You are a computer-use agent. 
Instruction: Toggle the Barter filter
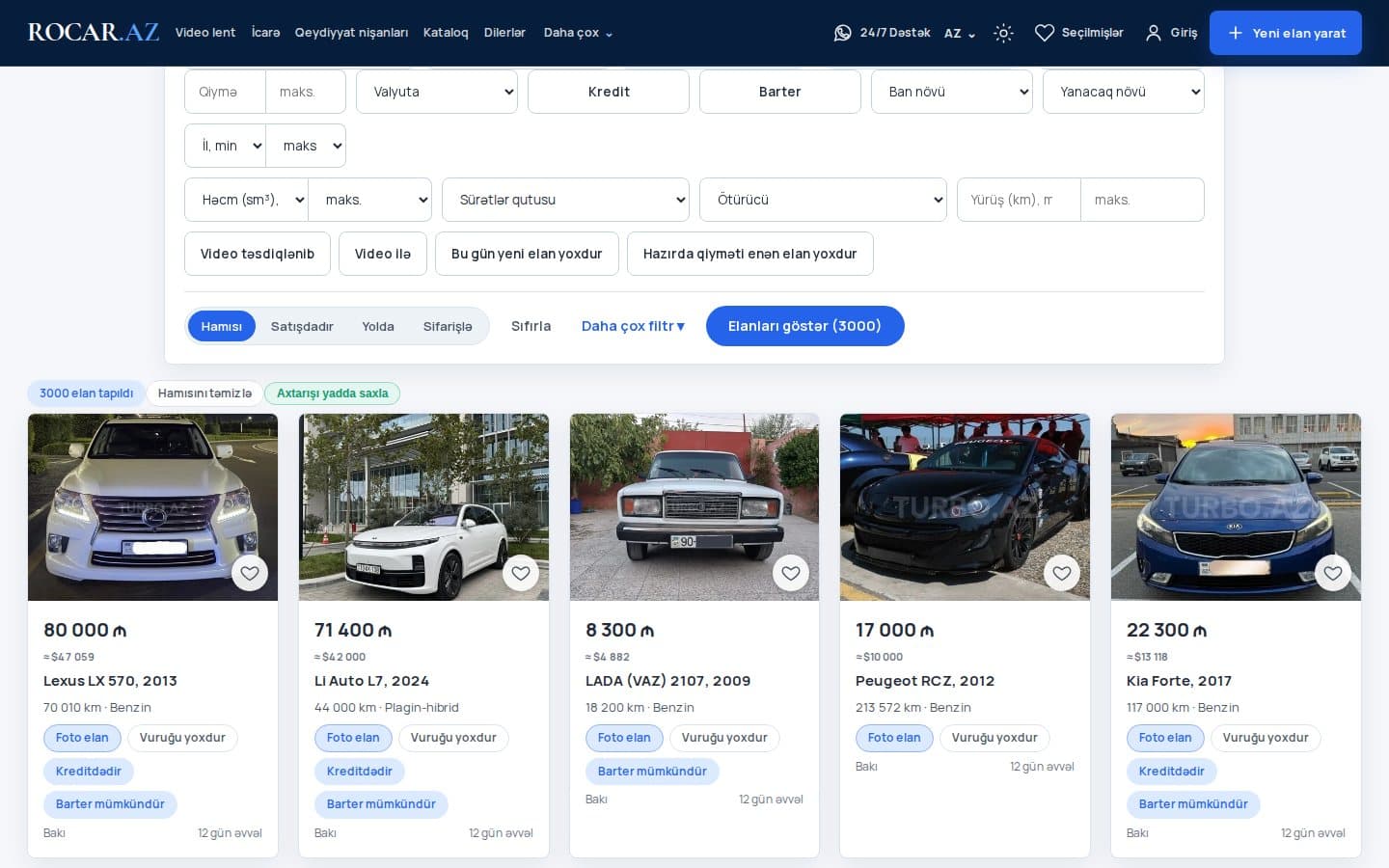click(780, 92)
